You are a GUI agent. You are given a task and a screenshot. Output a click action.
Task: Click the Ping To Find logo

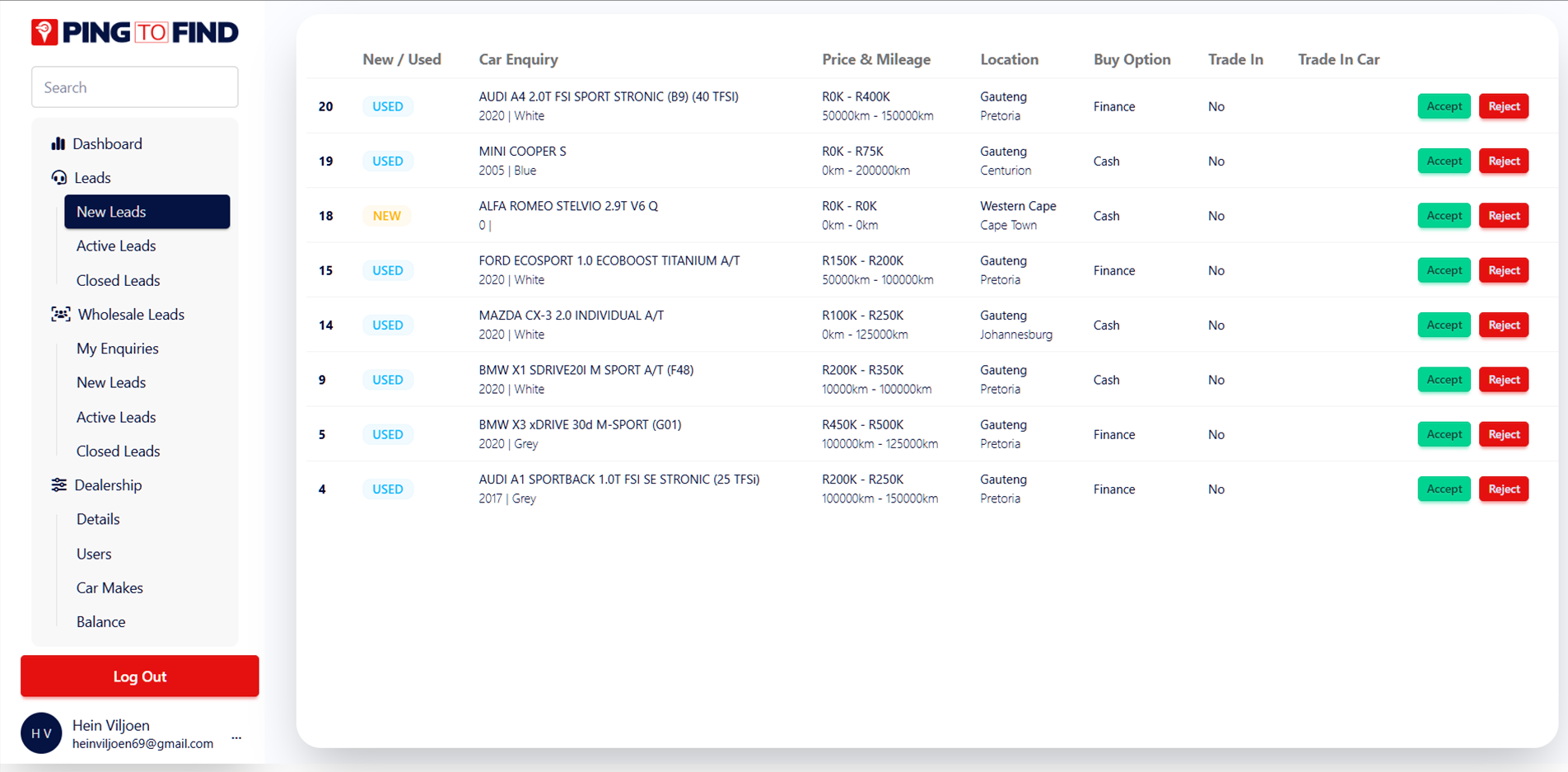coord(135,32)
